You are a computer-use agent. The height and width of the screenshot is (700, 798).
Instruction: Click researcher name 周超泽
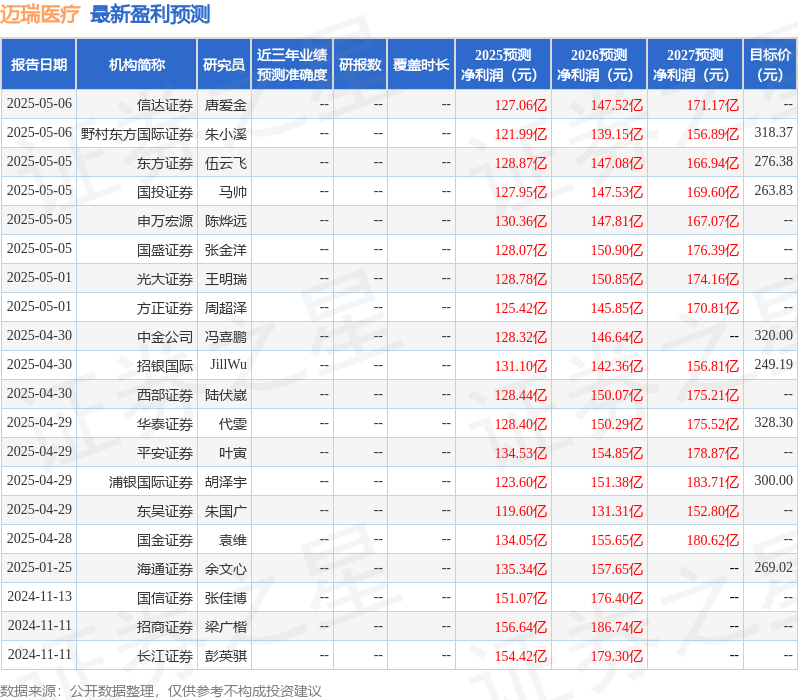pyautogui.click(x=226, y=309)
